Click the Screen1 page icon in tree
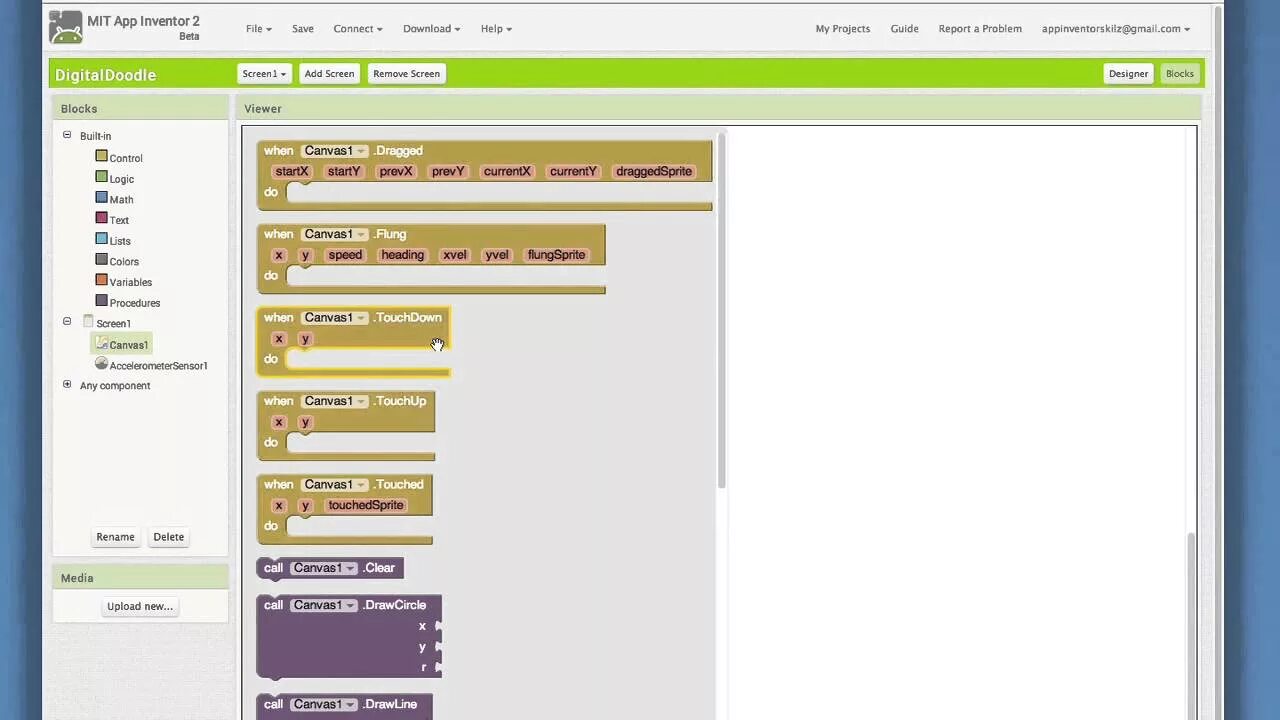Image resolution: width=1280 pixels, height=720 pixels. tap(88, 322)
